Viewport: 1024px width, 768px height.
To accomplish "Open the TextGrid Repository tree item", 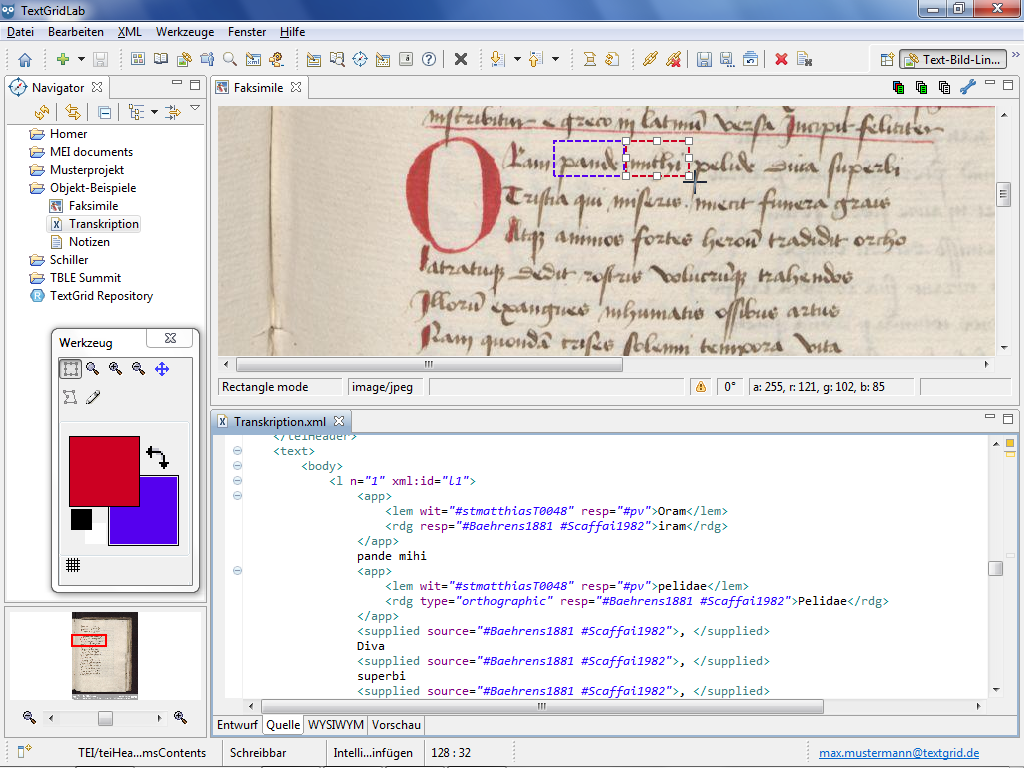I will click(x=101, y=296).
